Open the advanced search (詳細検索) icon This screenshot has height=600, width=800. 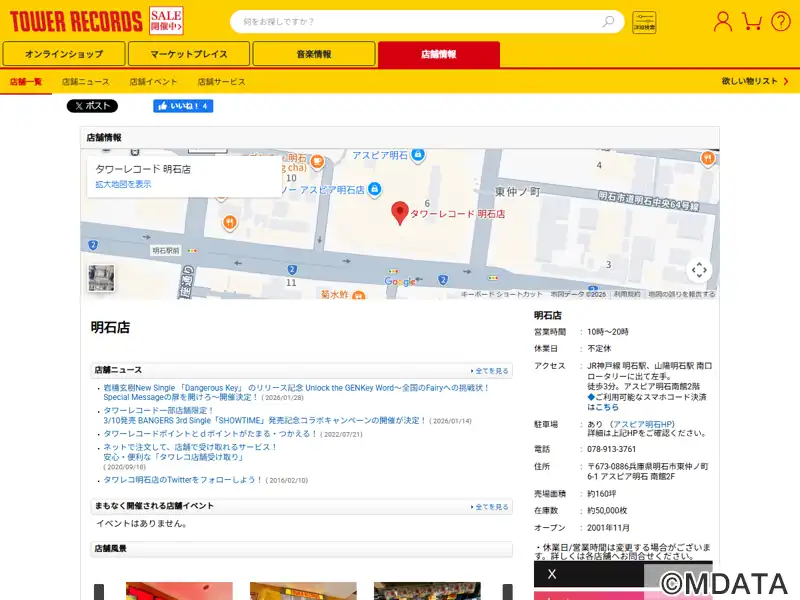click(645, 22)
